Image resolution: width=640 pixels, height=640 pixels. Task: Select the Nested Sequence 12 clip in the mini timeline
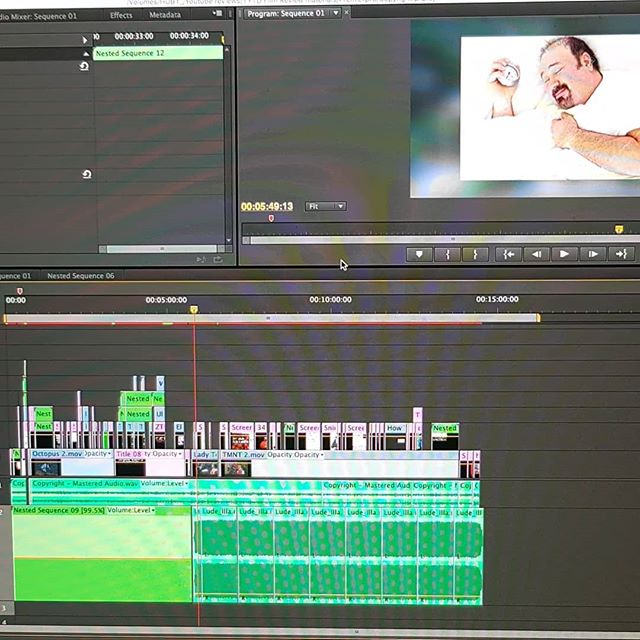click(x=157, y=53)
